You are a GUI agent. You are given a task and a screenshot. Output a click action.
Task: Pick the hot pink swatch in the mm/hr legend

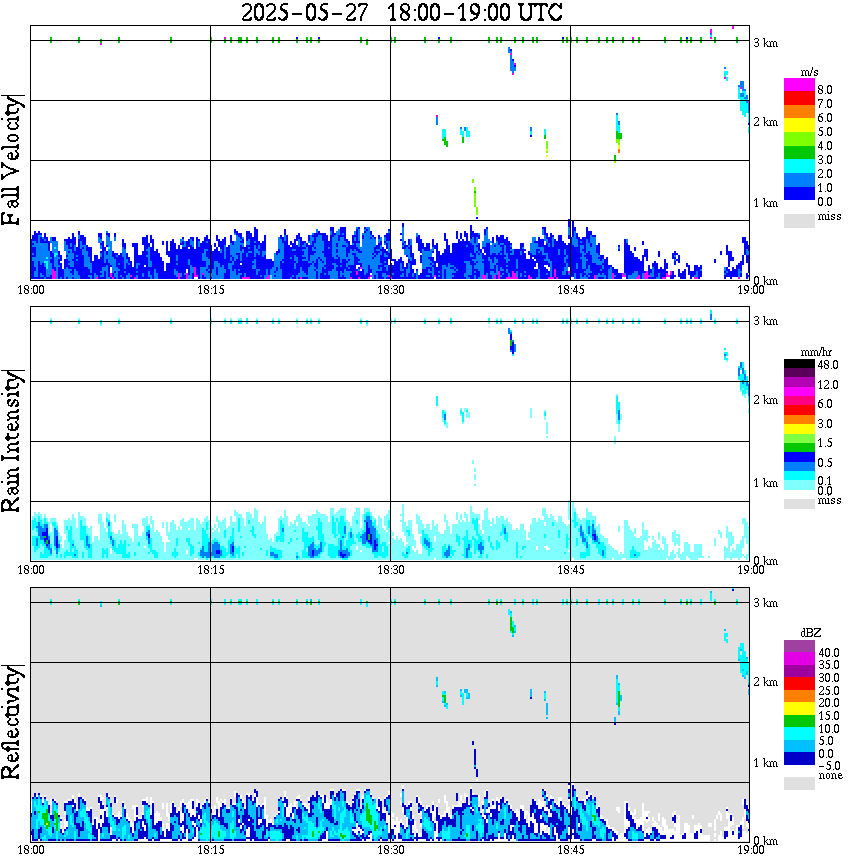click(799, 401)
